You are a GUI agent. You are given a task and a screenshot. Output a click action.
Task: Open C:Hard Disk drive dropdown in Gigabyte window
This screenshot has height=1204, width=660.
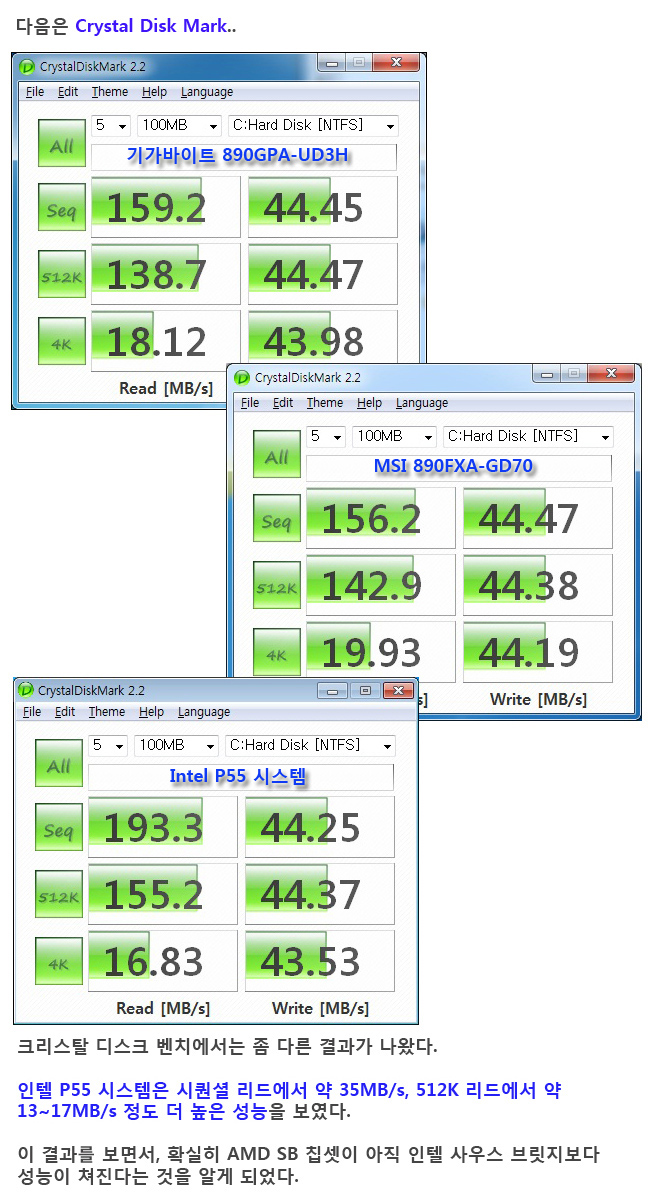[313, 126]
